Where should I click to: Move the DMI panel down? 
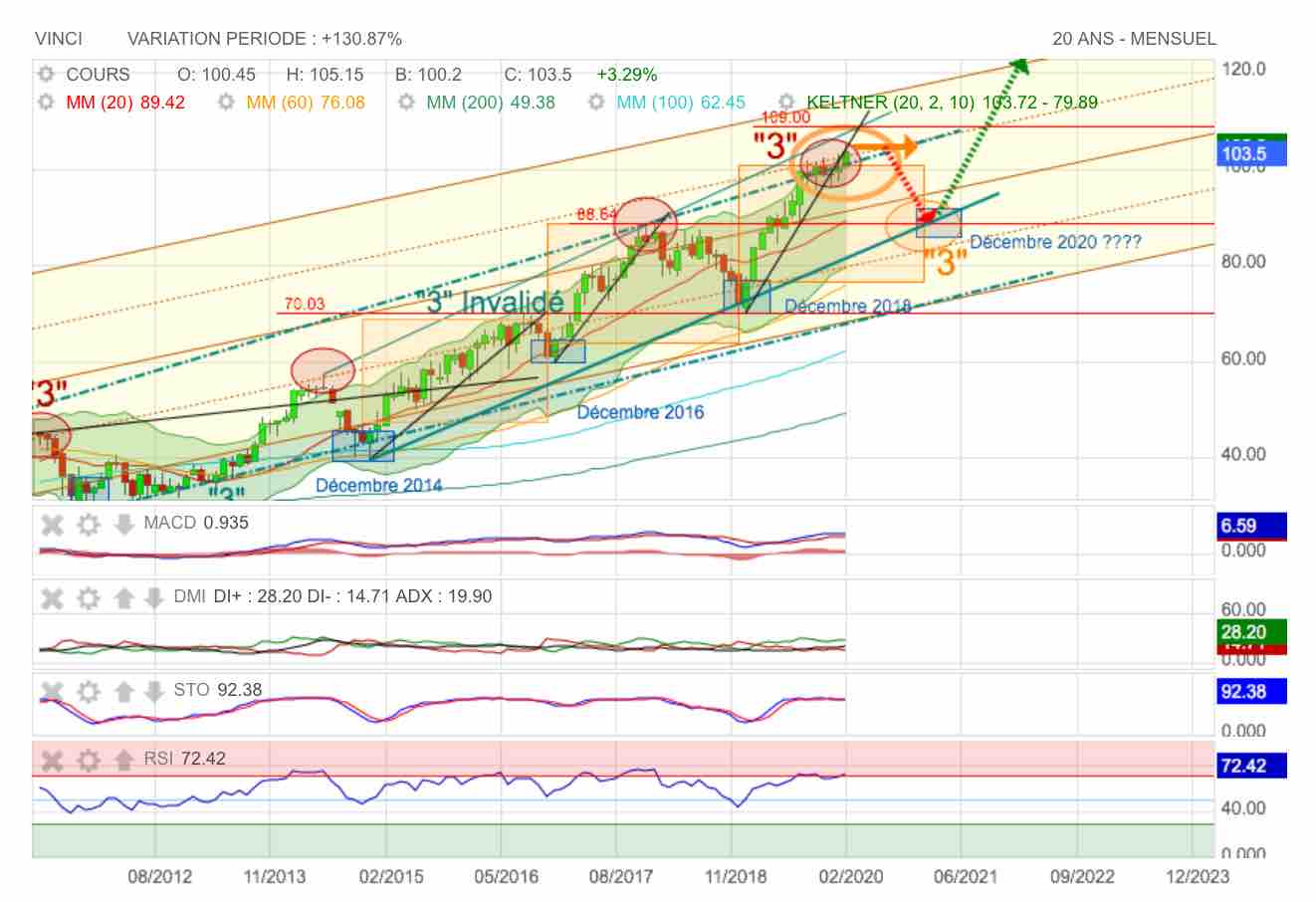[x=153, y=597]
